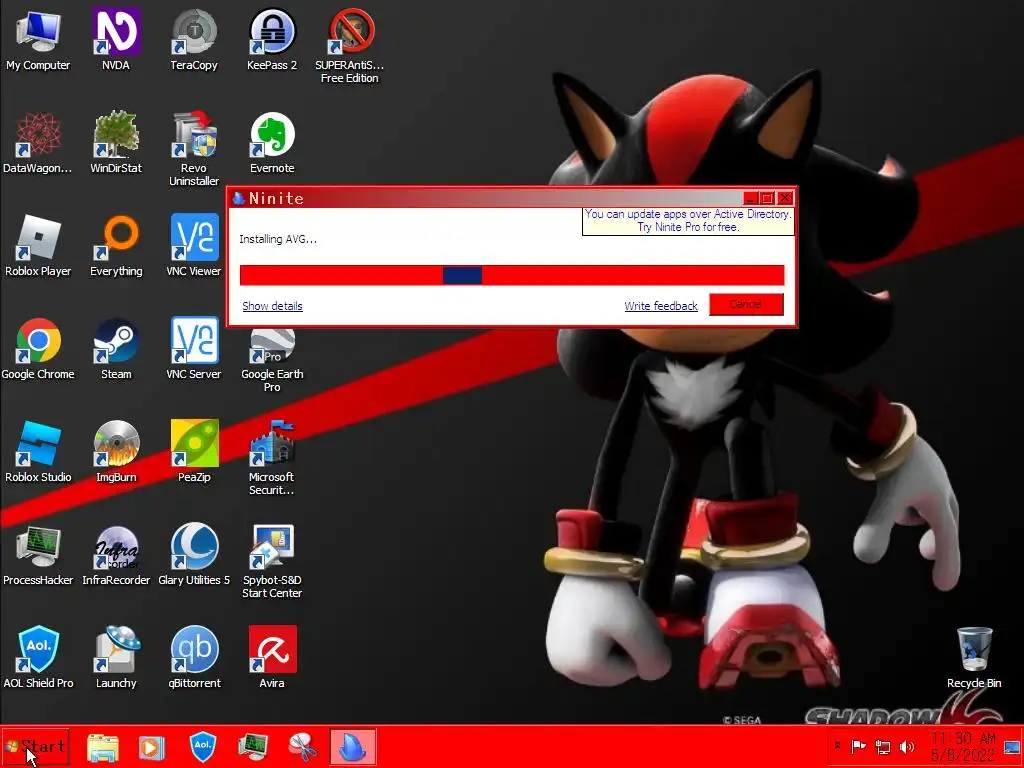This screenshot has height=768, width=1024.
Task: Select the AOL Shield Pro desktop shortcut
Action: coord(38,658)
